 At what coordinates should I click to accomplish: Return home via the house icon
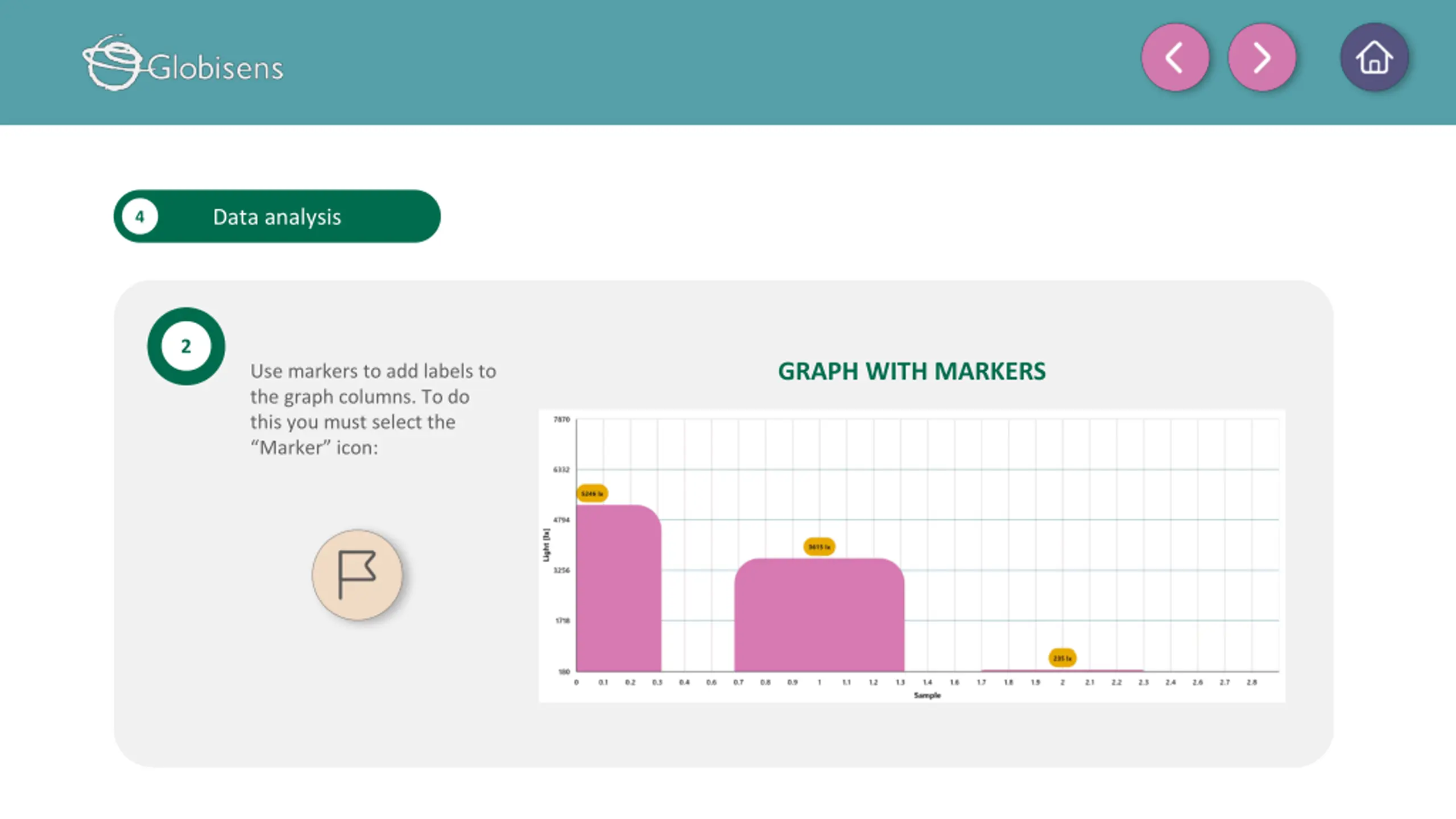pyautogui.click(x=1375, y=57)
